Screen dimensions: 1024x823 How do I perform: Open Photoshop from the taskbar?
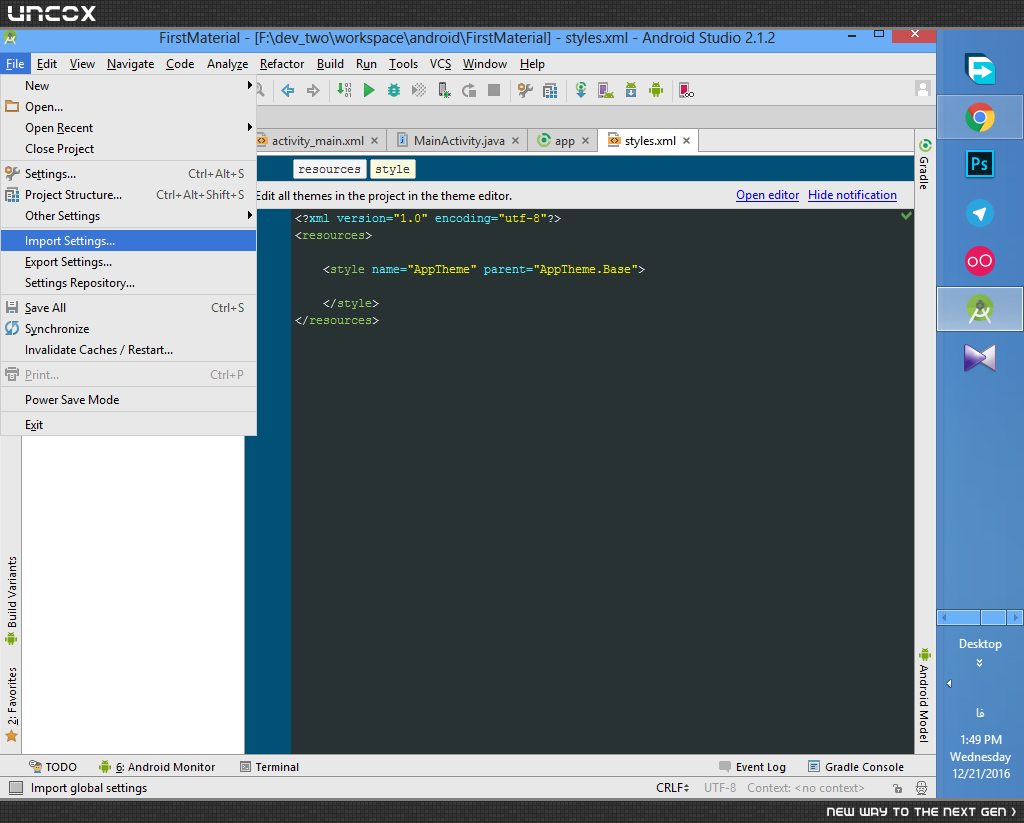980,163
